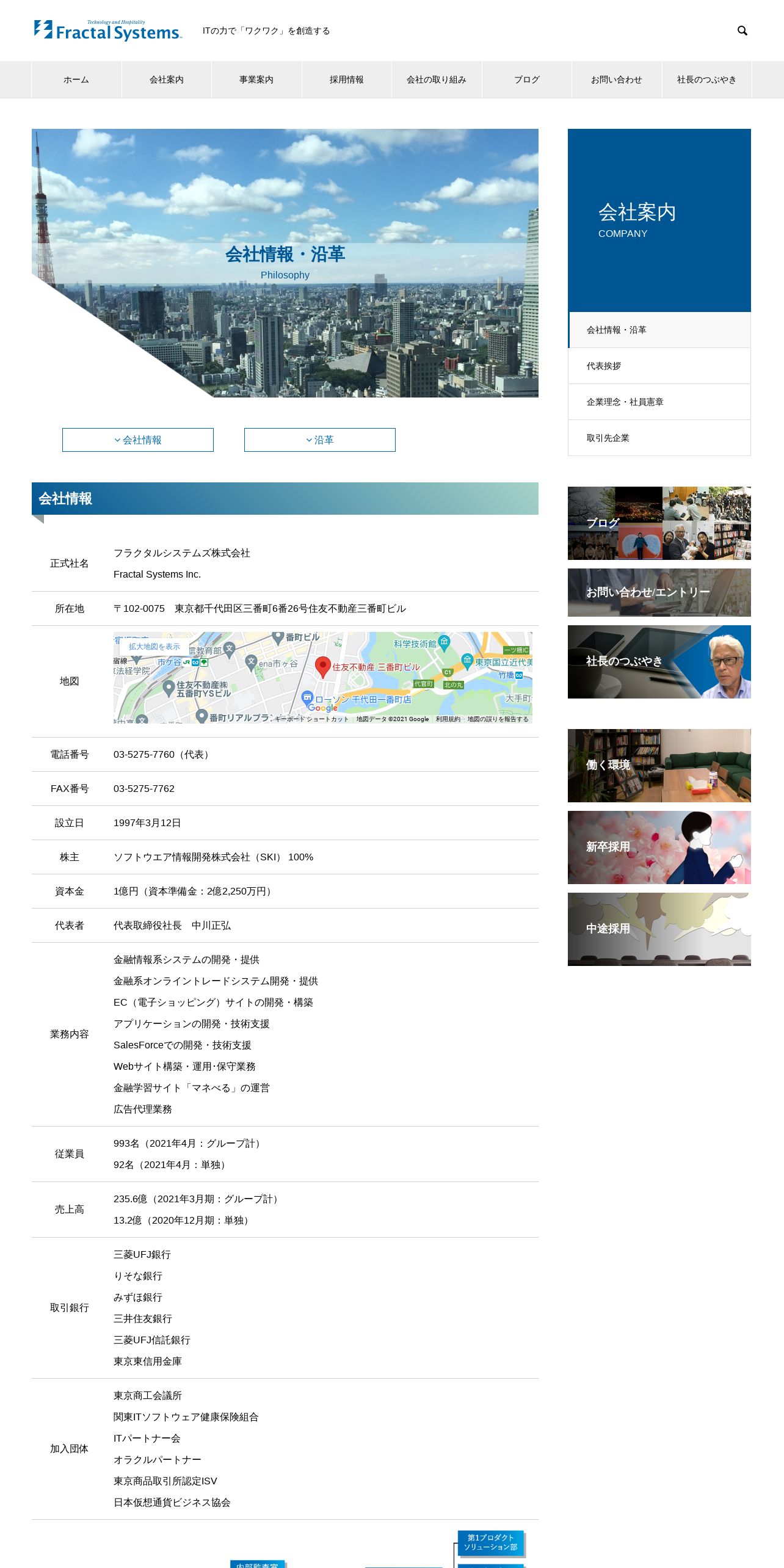Open the ホーム menu item
The image size is (784, 1568).
[x=76, y=79]
